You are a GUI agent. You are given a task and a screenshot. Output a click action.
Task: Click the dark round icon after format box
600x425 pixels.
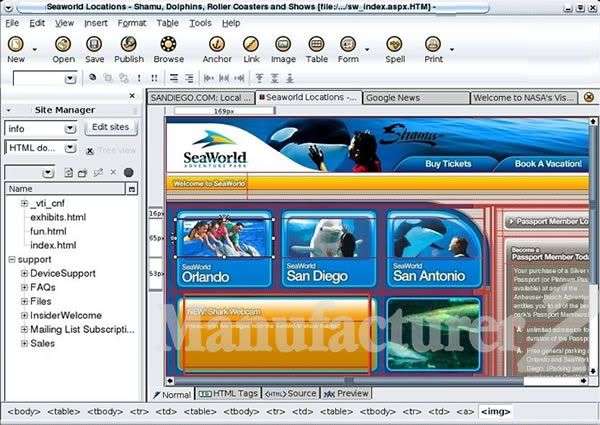coord(93,77)
